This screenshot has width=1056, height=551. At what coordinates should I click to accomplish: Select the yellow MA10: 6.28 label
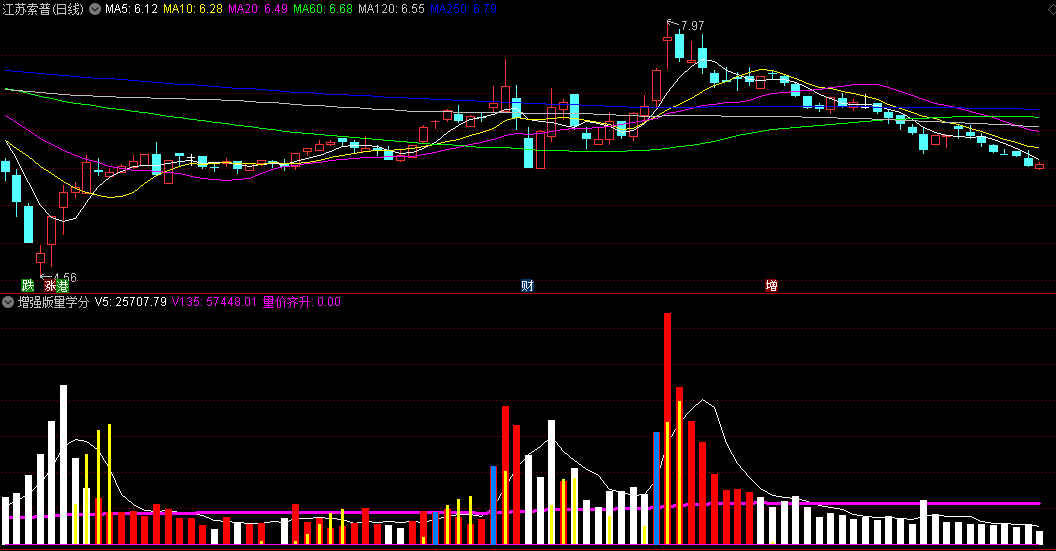[193, 9]
